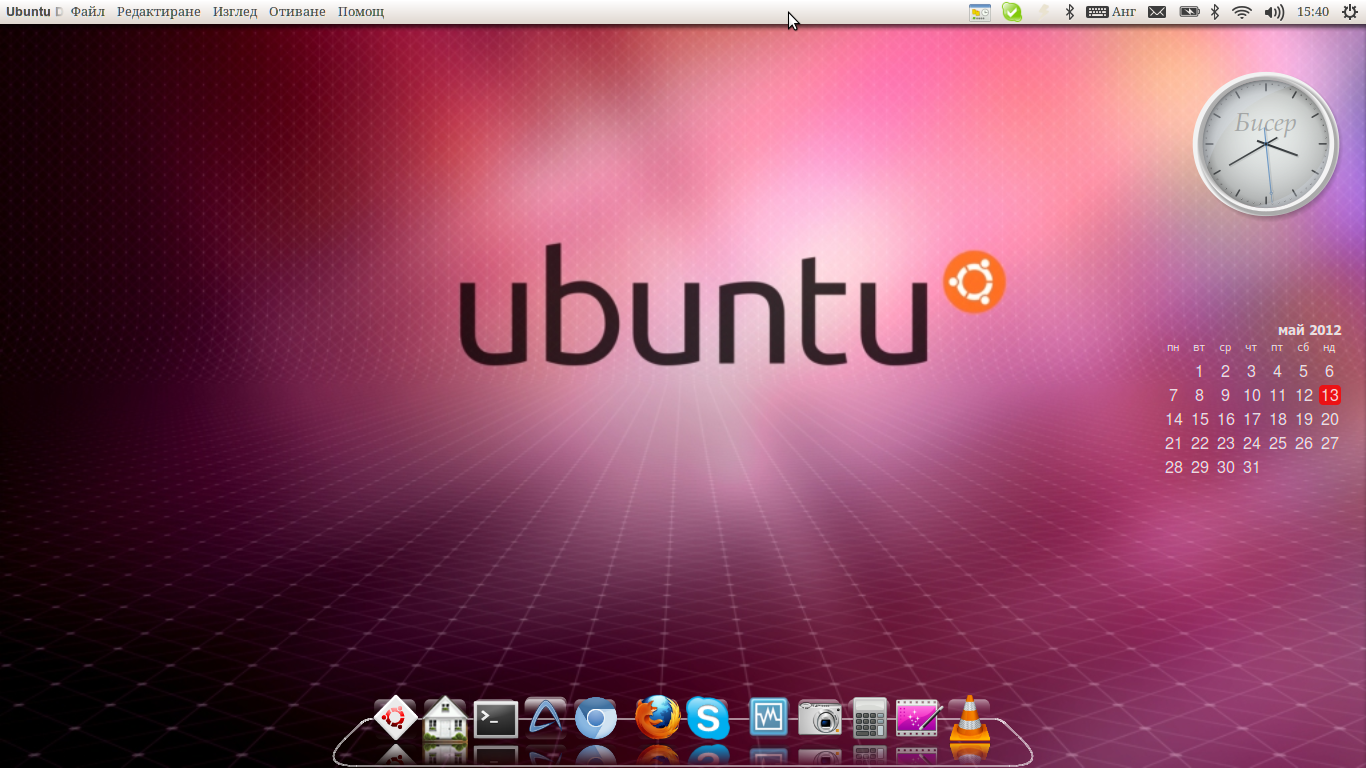This screenshot has height=768, width=1366.
Task: Click date 3 in the calendar widget
Action: pos(1251,371)
